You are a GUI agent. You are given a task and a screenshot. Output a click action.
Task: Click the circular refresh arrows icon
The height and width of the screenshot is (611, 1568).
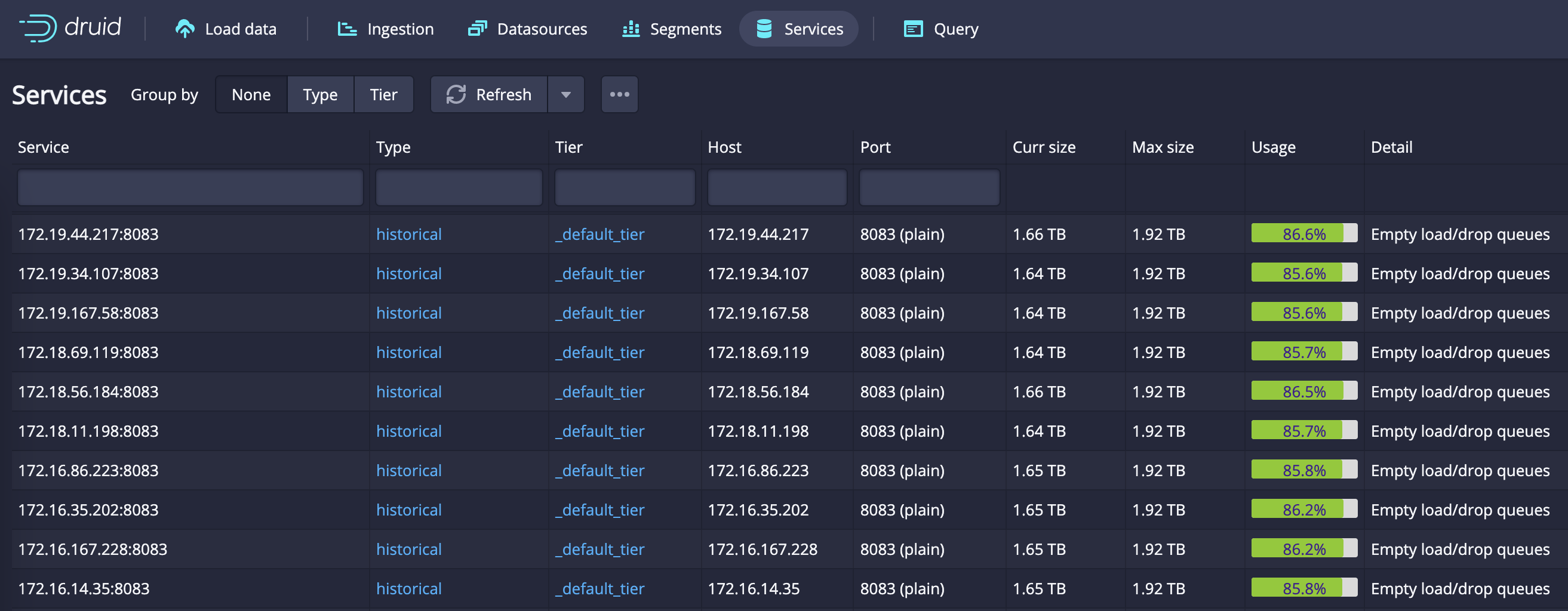(456, 94)
